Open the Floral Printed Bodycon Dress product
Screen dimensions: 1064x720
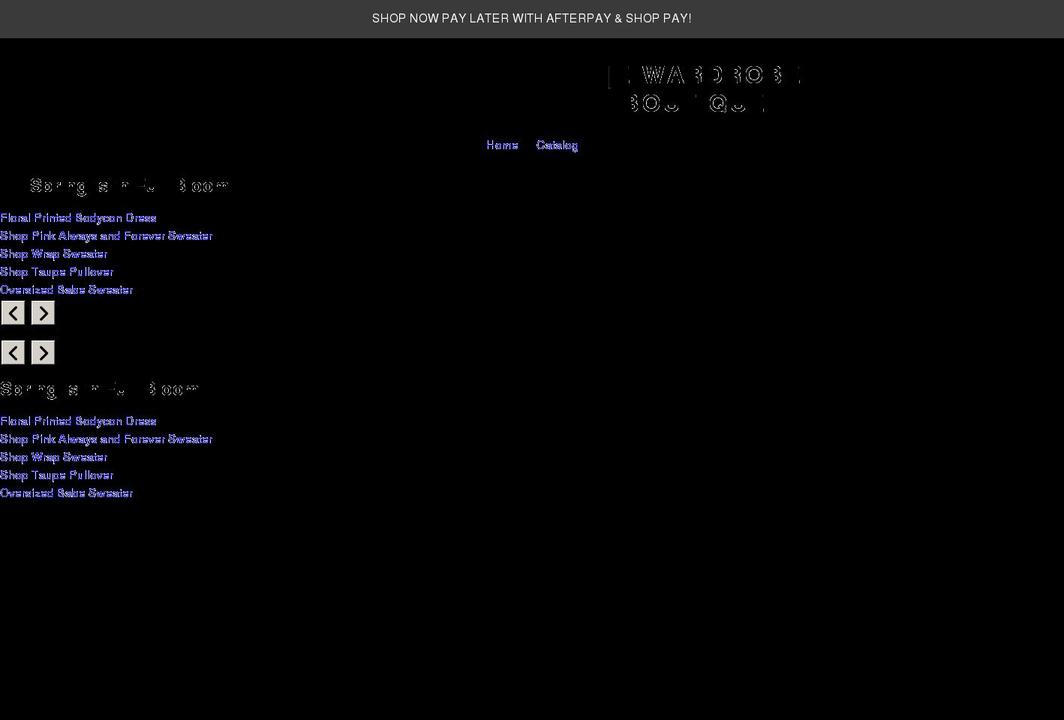tap(78, 217)
